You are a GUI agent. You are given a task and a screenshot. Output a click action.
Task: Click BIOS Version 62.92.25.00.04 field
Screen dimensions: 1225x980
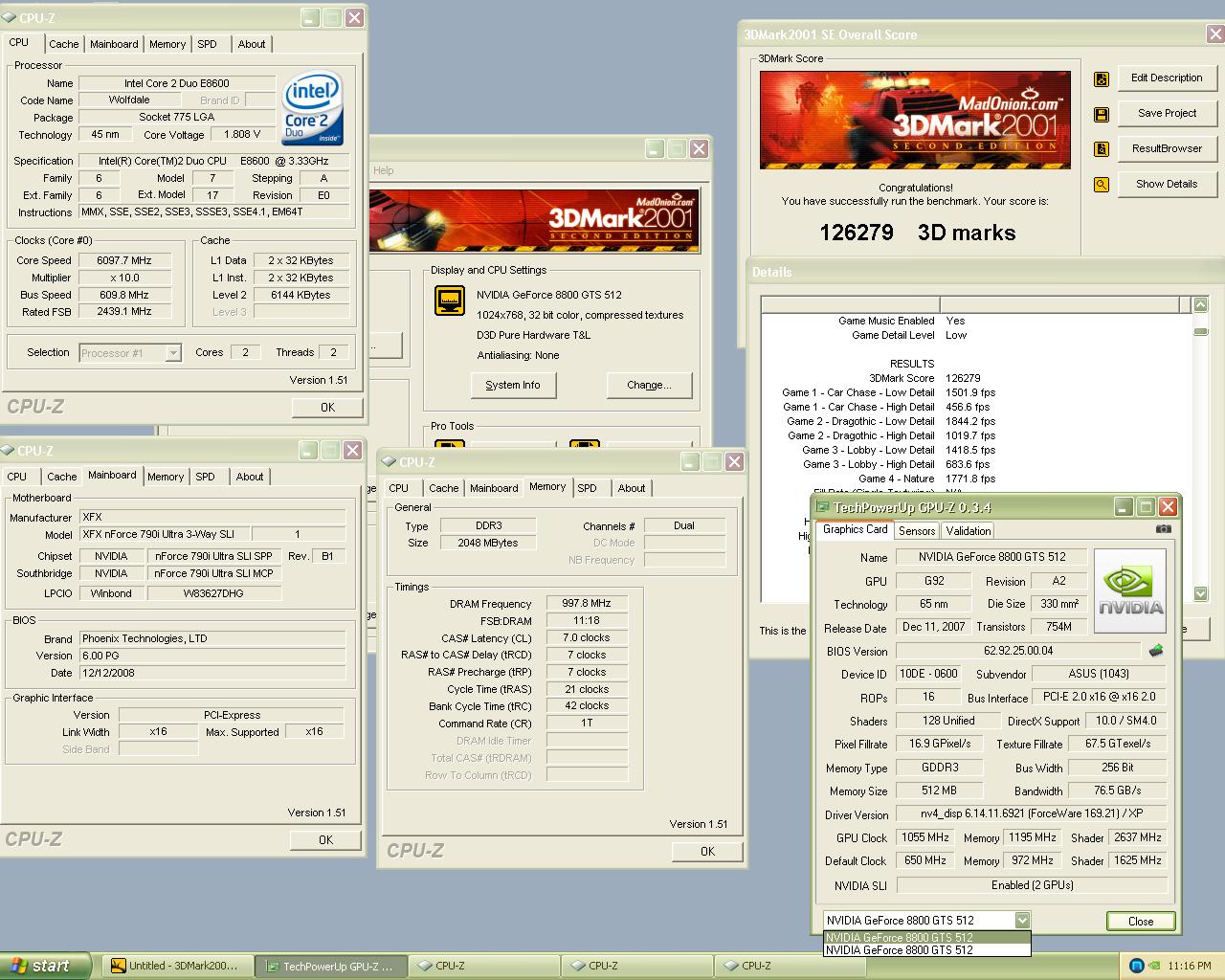(x=1018, y=651)
